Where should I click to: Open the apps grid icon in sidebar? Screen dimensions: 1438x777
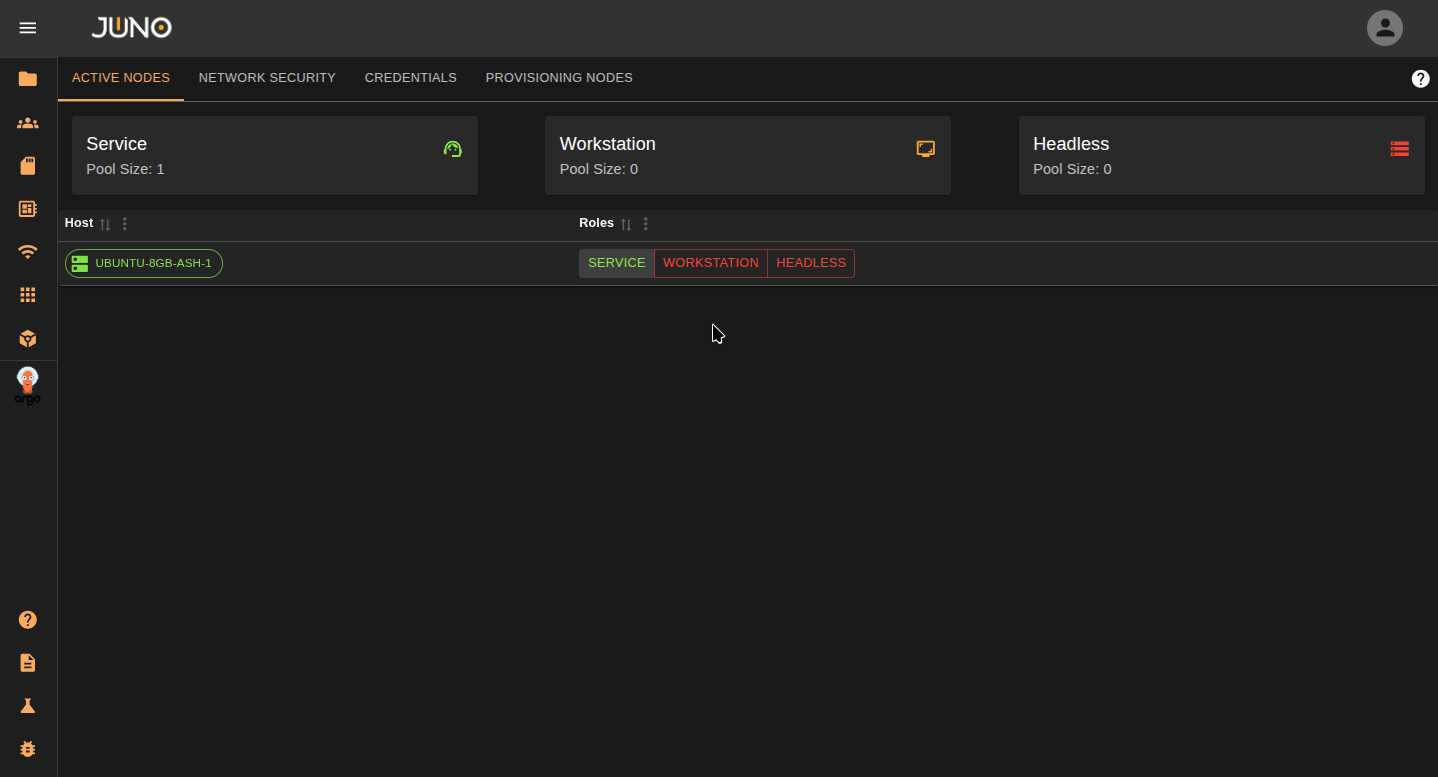pos(28,295)
